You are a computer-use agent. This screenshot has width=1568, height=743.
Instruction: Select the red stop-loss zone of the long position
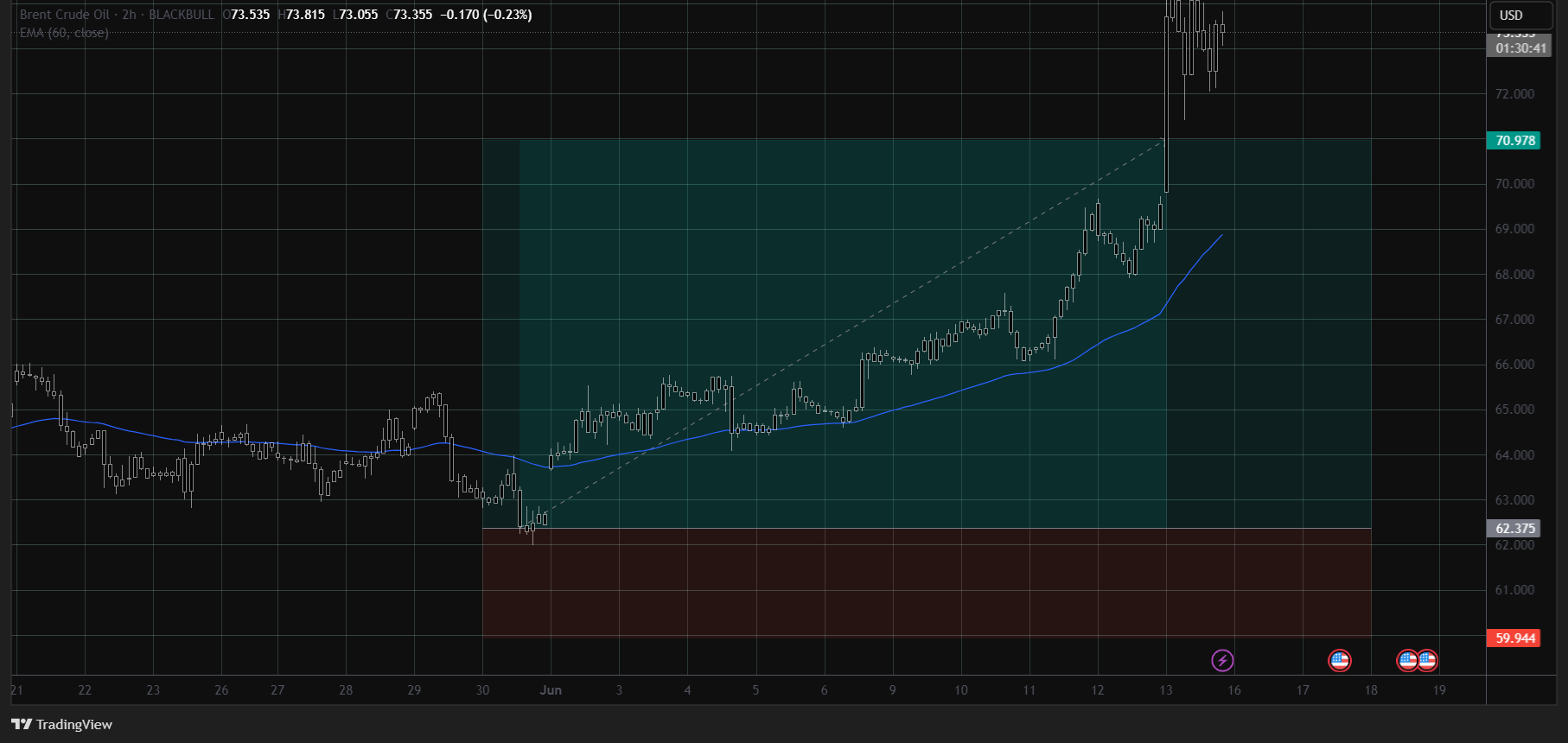(927, 582)
